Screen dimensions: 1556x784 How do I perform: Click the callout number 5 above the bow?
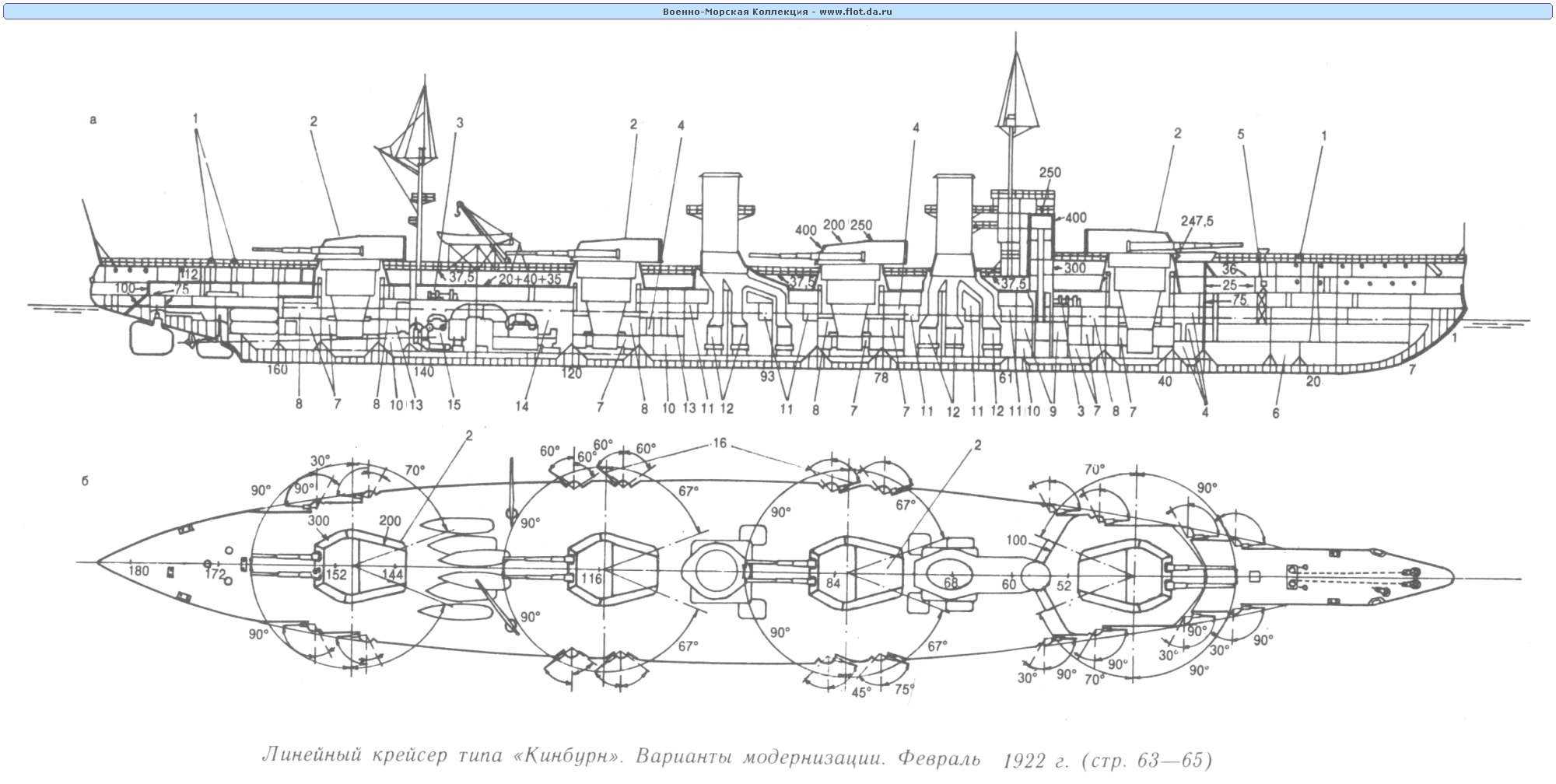[x=1241, y=135]
